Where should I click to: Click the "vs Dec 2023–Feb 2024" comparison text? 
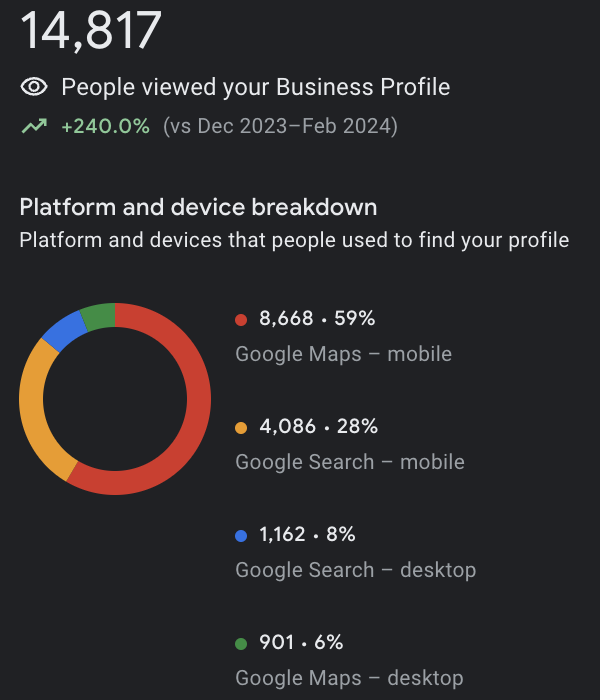(x=280, y=127)
